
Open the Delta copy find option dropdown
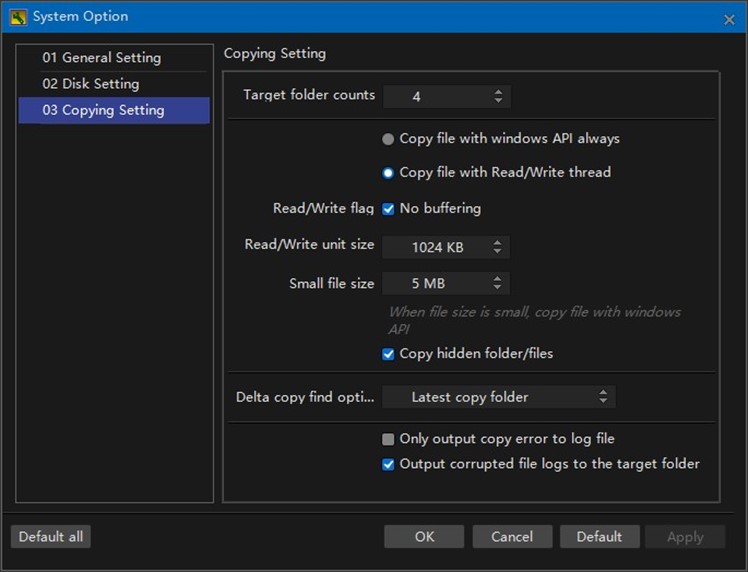click(499, 397)
